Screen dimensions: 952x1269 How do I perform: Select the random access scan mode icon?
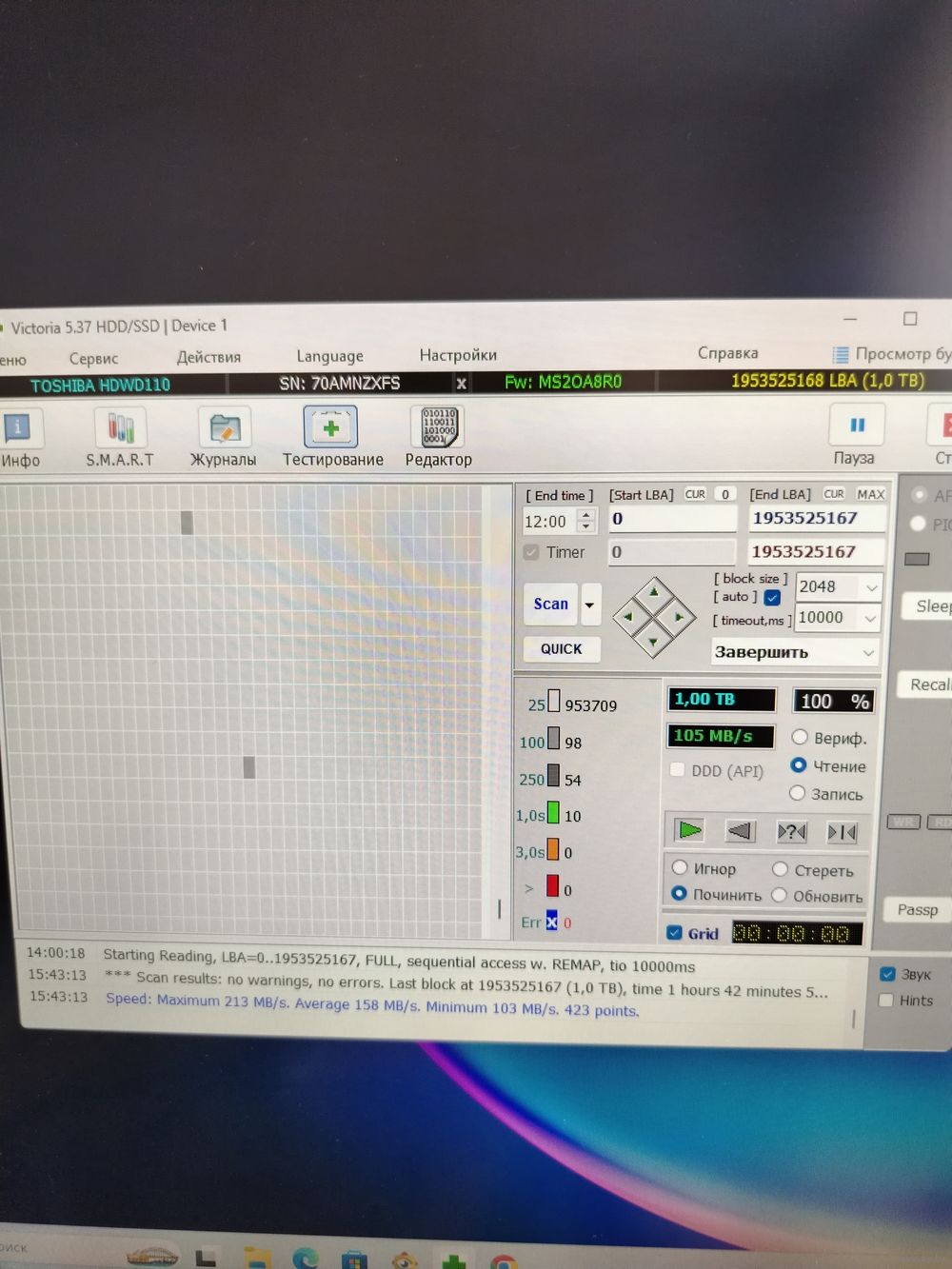click(791, 832)
